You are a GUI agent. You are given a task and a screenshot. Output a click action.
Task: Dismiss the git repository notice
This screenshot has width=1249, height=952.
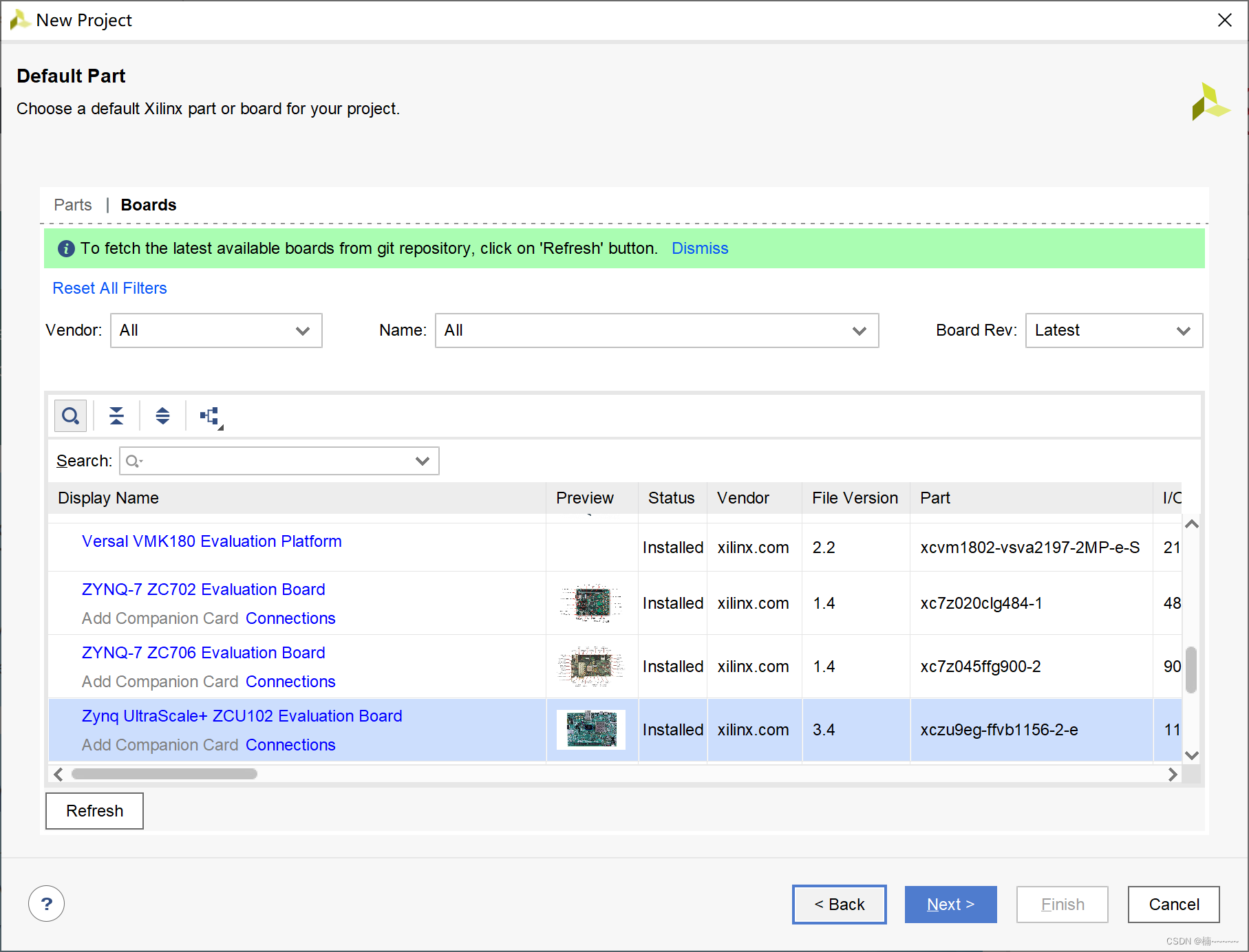(700, 248)
